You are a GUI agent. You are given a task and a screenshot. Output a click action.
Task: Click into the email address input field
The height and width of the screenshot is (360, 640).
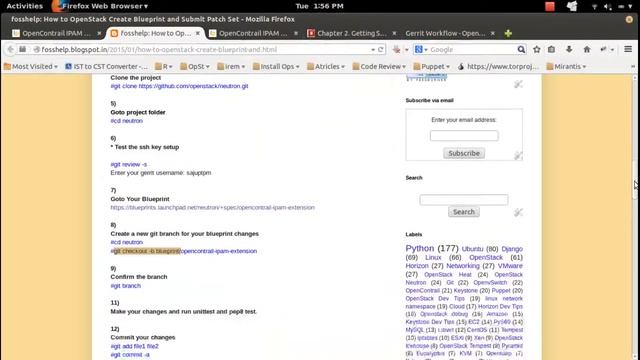coord(464,136)
